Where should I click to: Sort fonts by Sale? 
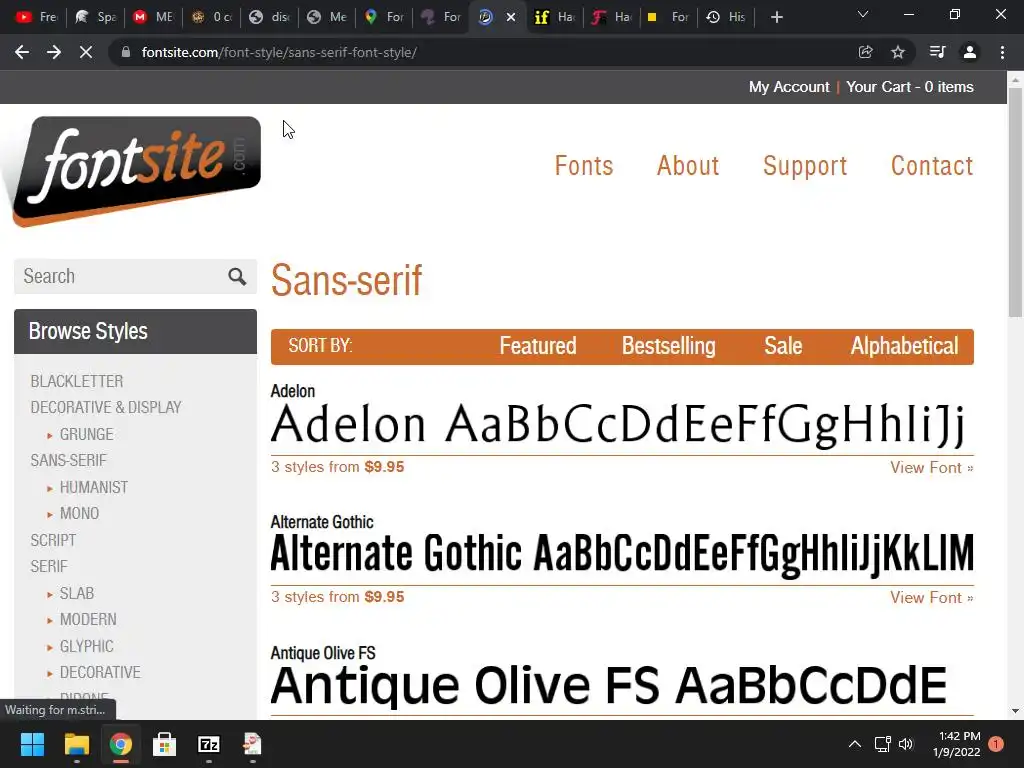(x=783, y=346)
